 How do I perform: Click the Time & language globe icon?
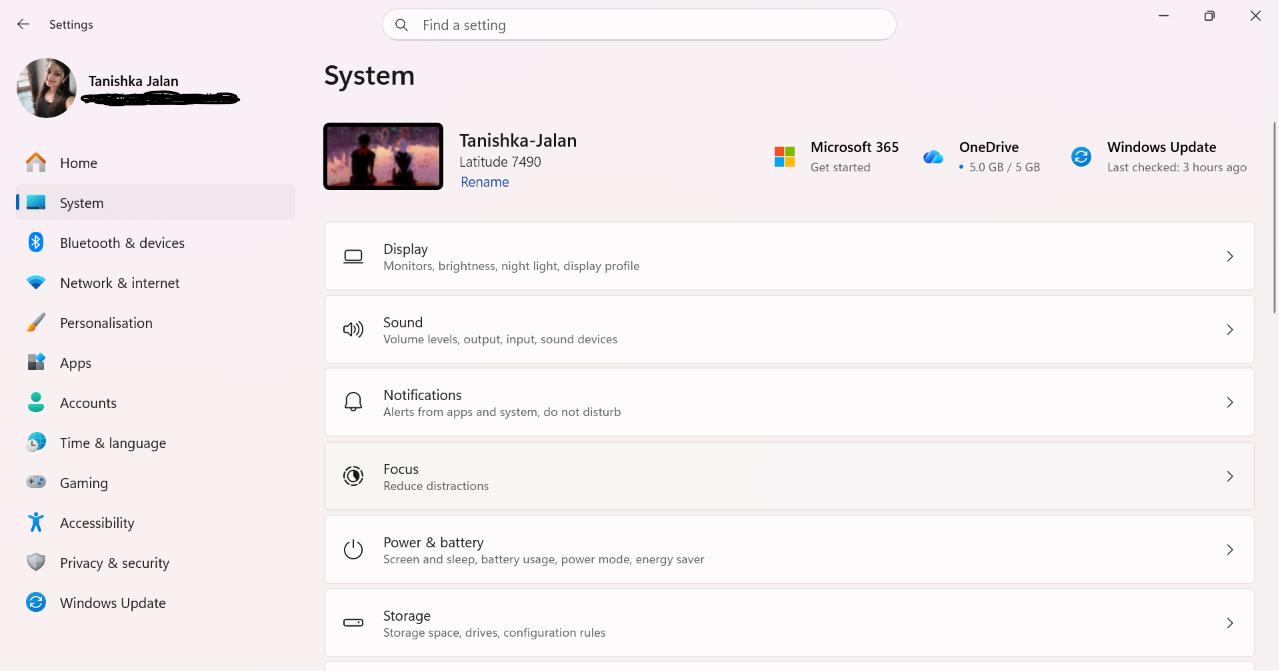(36, 442)
